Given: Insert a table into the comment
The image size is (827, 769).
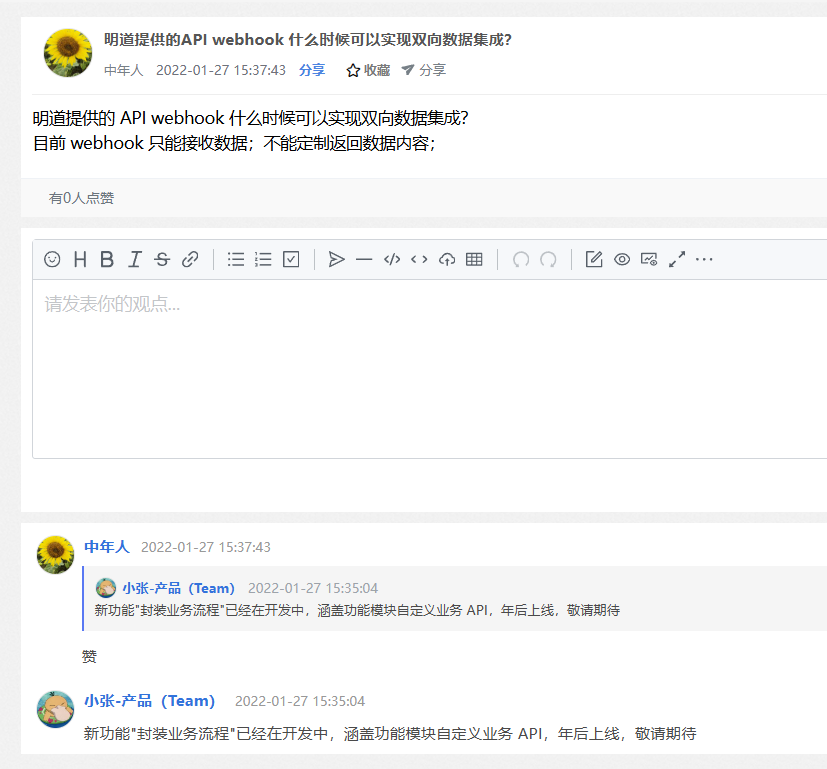Looking at the screenshot, I should click(x=473, y=259).
